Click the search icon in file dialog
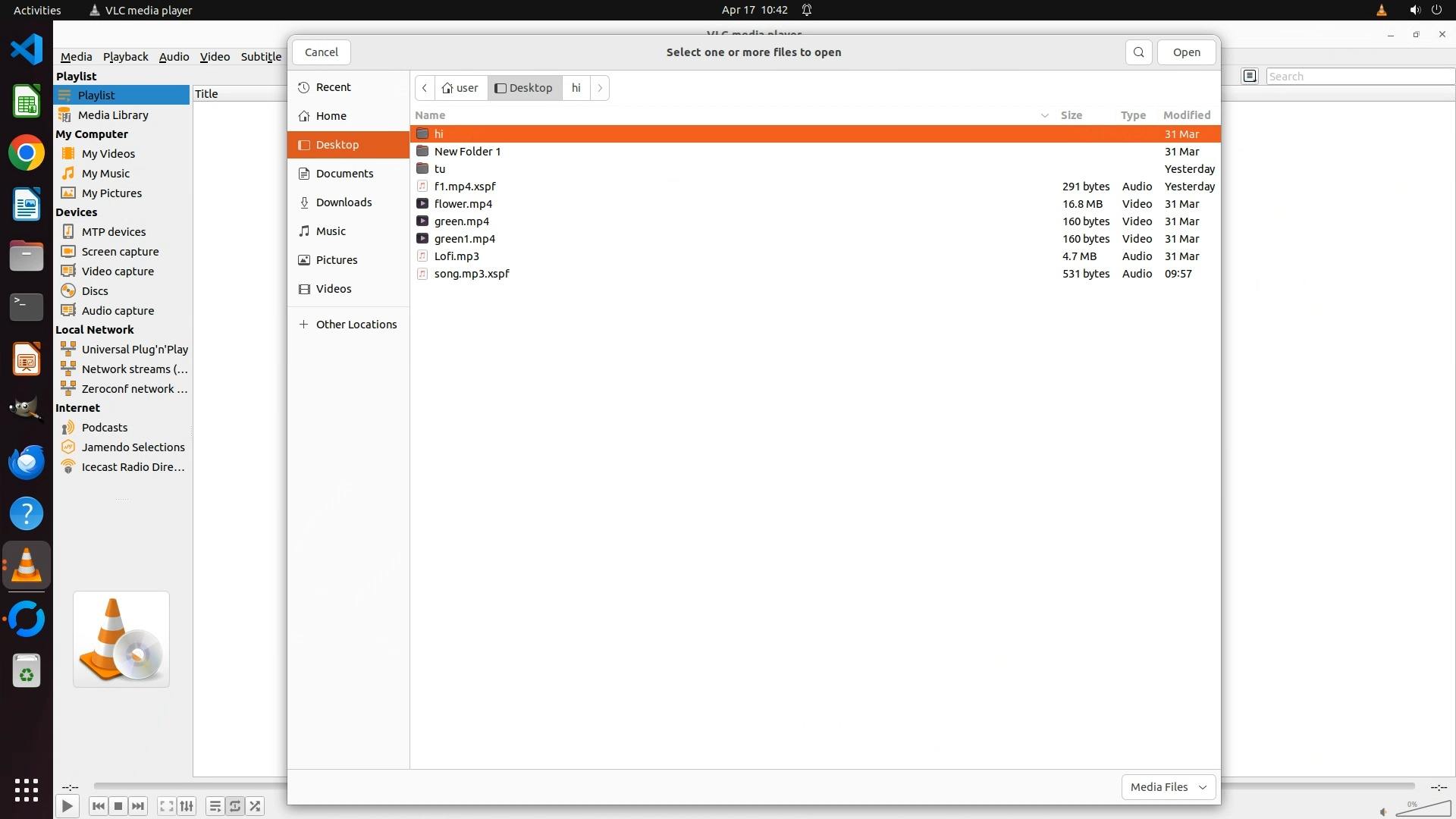 (x=1138, y=52)
